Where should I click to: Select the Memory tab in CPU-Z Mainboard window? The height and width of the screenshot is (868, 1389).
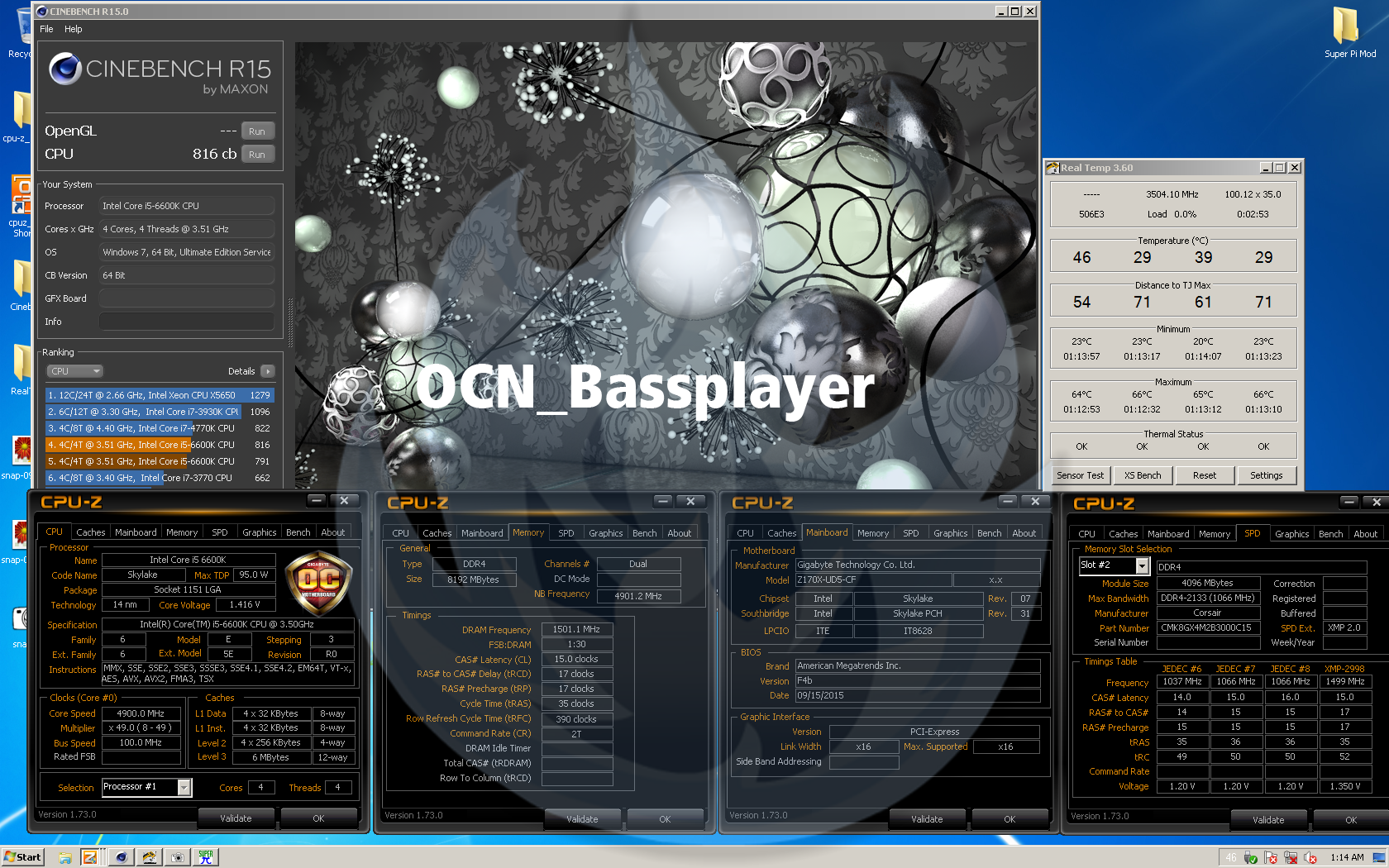pos(873,533)
